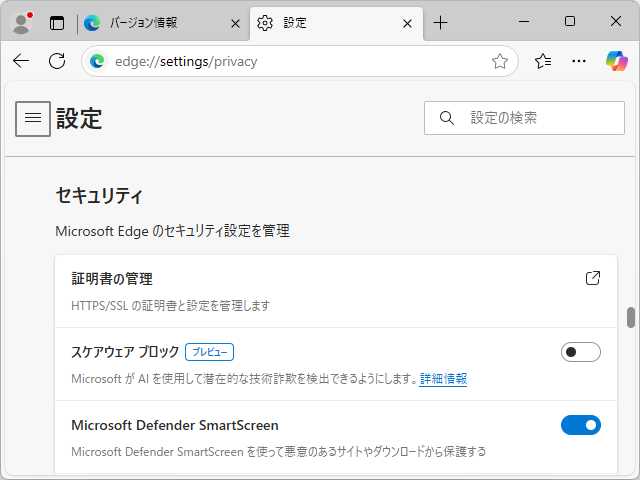
Task: Close the バージョン情報 tab
Action: pos(235,24)
